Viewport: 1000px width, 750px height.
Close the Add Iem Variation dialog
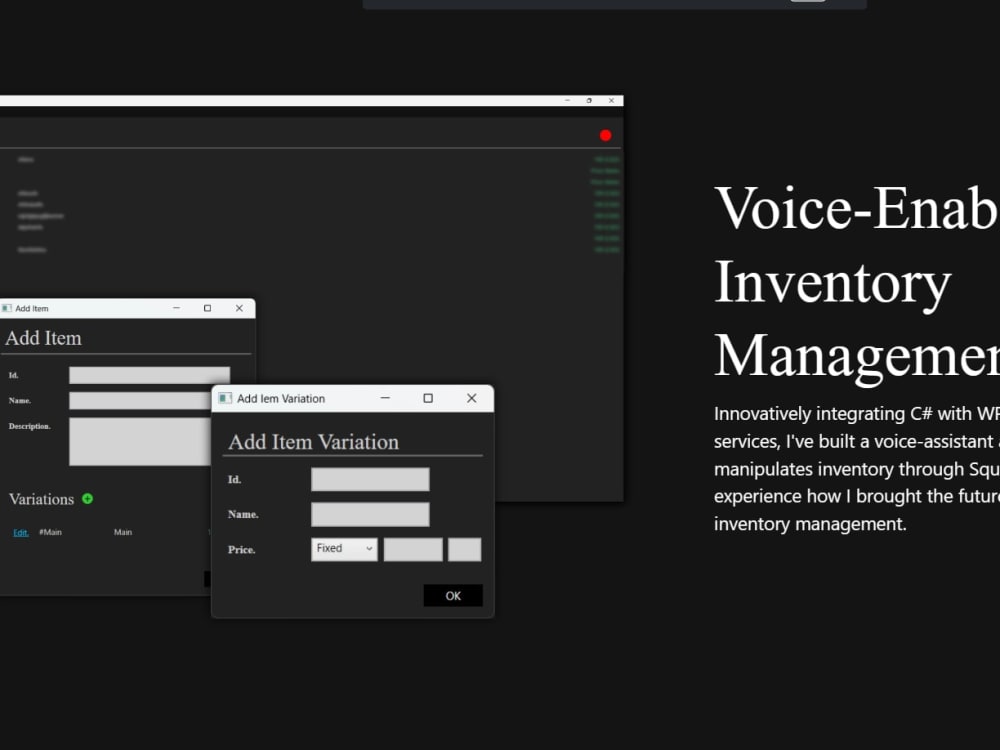(471, 398)
